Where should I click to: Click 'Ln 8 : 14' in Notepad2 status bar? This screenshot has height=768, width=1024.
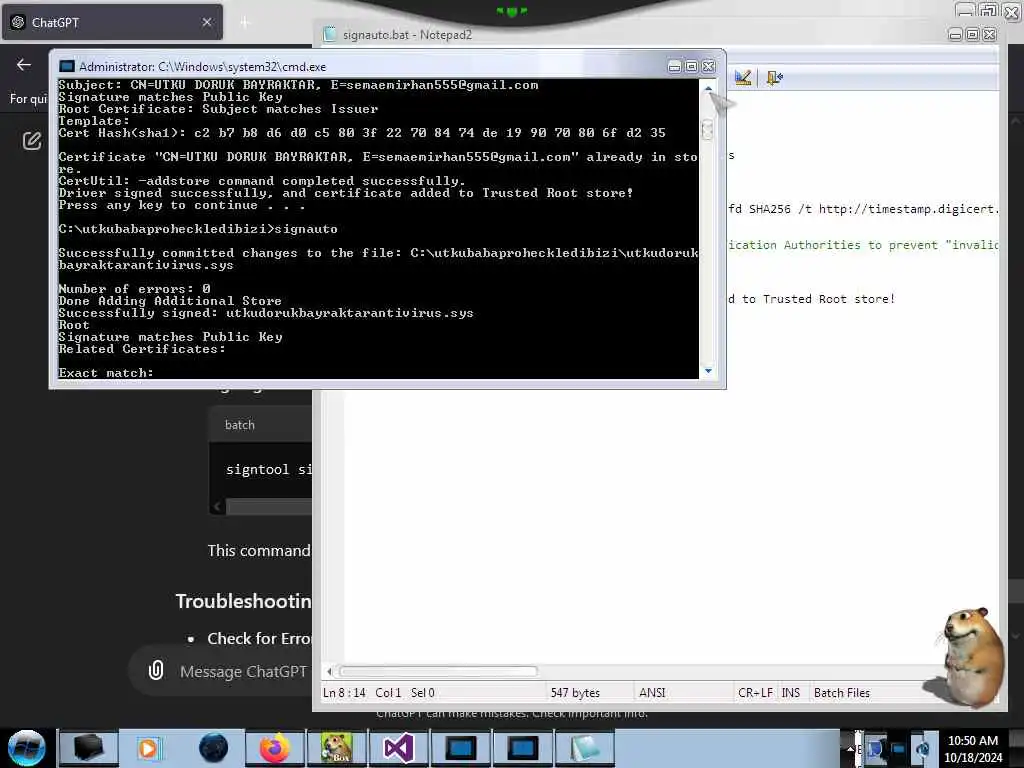tap(344, 692)
